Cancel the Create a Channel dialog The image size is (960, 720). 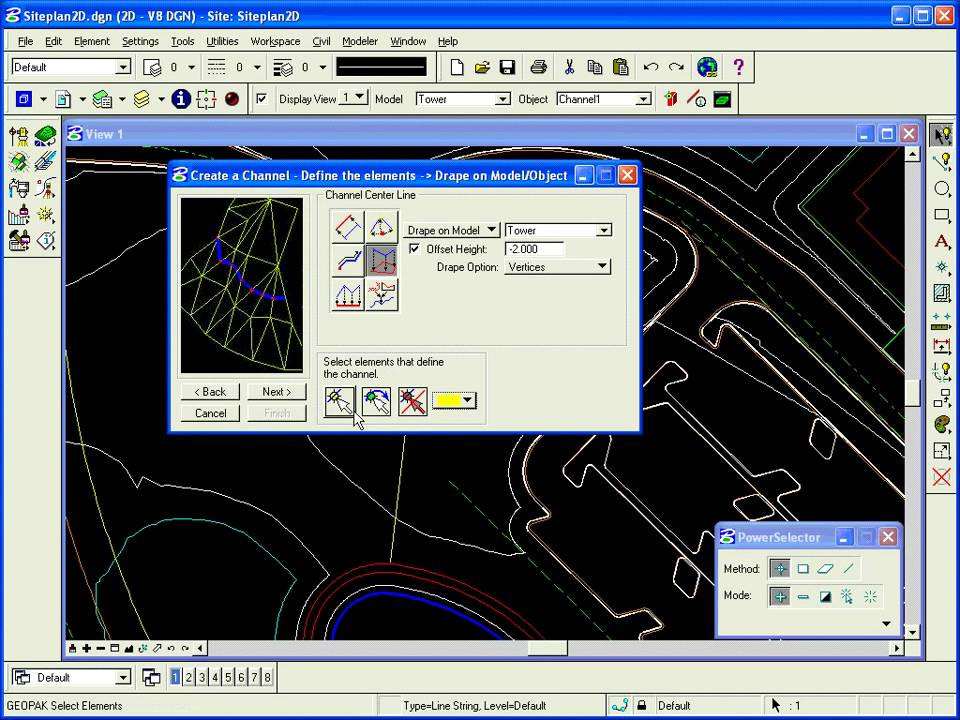210,413
